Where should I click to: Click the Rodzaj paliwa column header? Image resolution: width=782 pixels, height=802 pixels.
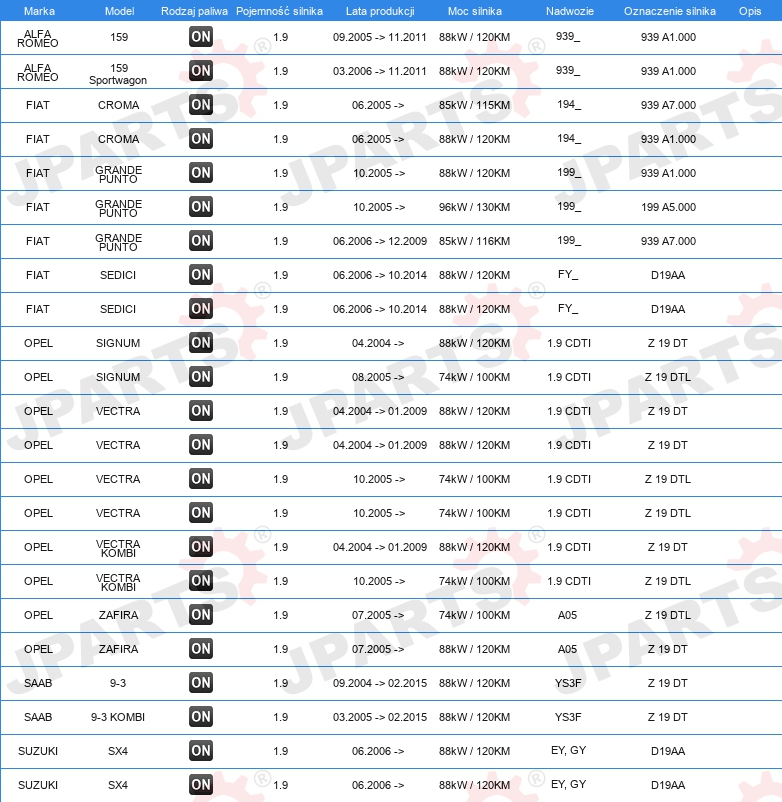coord(194,11)
